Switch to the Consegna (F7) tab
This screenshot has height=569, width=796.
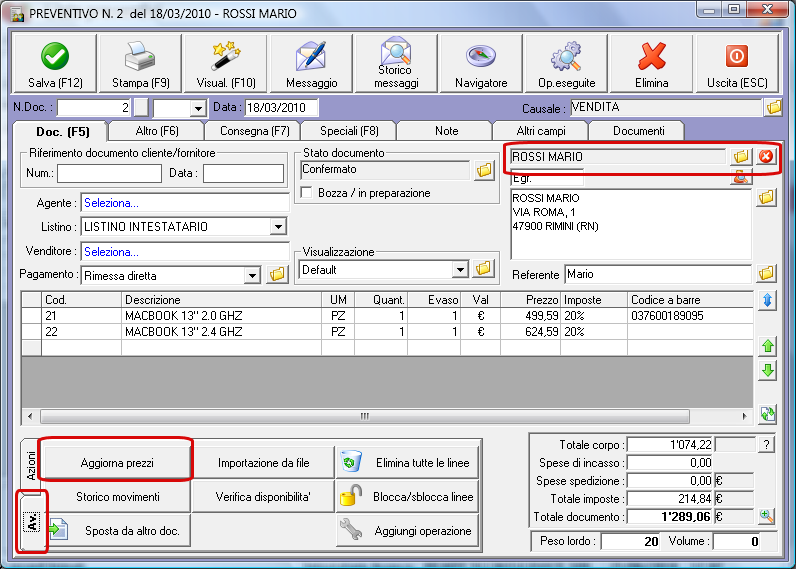click(x=253, y=131)
